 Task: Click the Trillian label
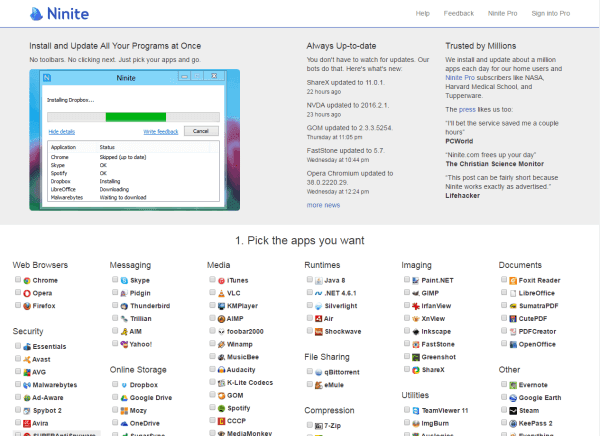[x=141, y=319]
